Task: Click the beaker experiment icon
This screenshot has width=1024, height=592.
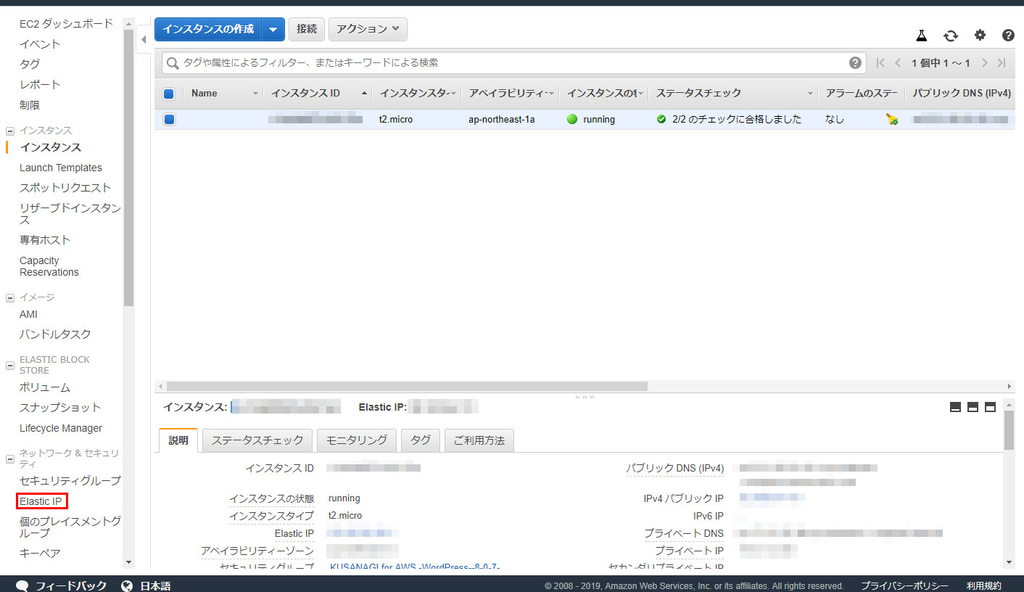Action: 920,34
